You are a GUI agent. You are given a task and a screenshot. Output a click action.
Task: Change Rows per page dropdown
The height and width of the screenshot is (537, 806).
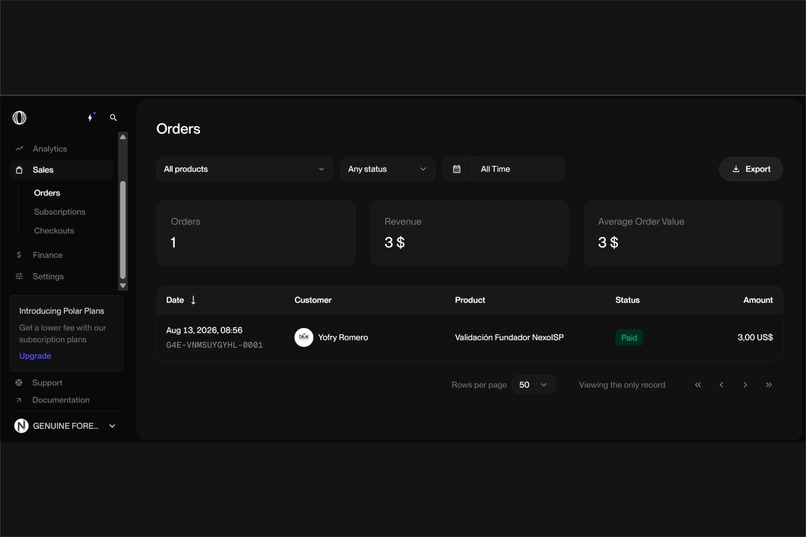click(x=534, y=385)
